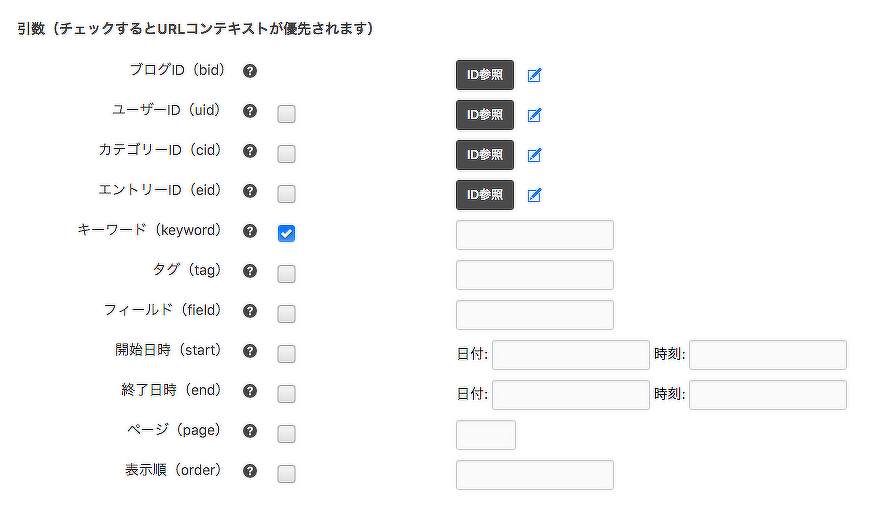The image size is (896, 517).
Task: Click the help icon beside ユーザーID (uid)
Action: [250, 111]
